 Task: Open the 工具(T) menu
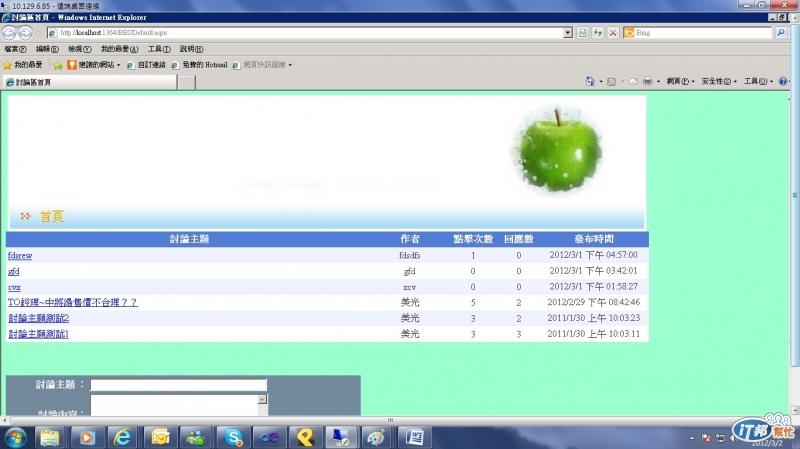tap(159, 49)
